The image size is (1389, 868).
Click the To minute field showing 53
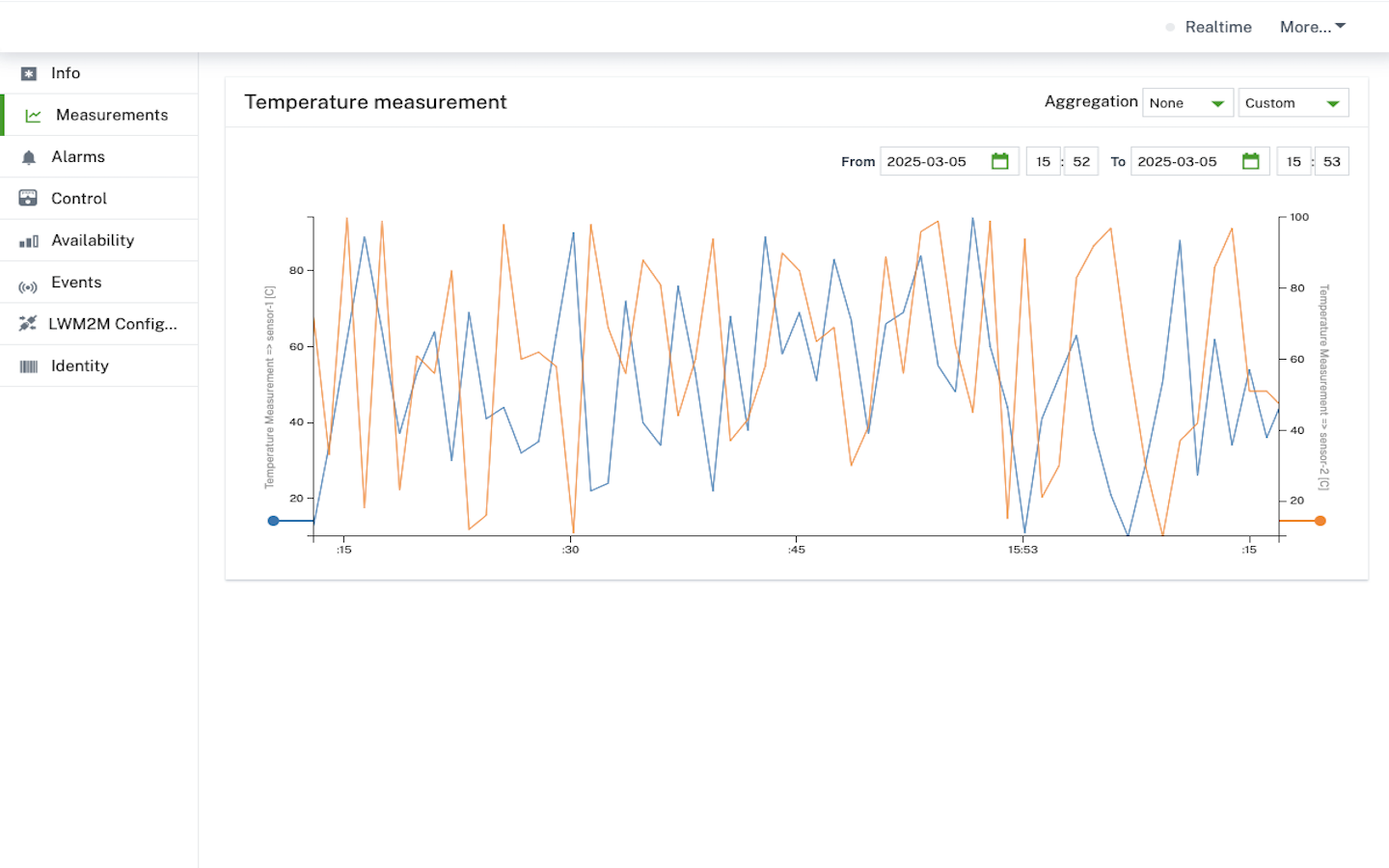[x=1331, y=162]
